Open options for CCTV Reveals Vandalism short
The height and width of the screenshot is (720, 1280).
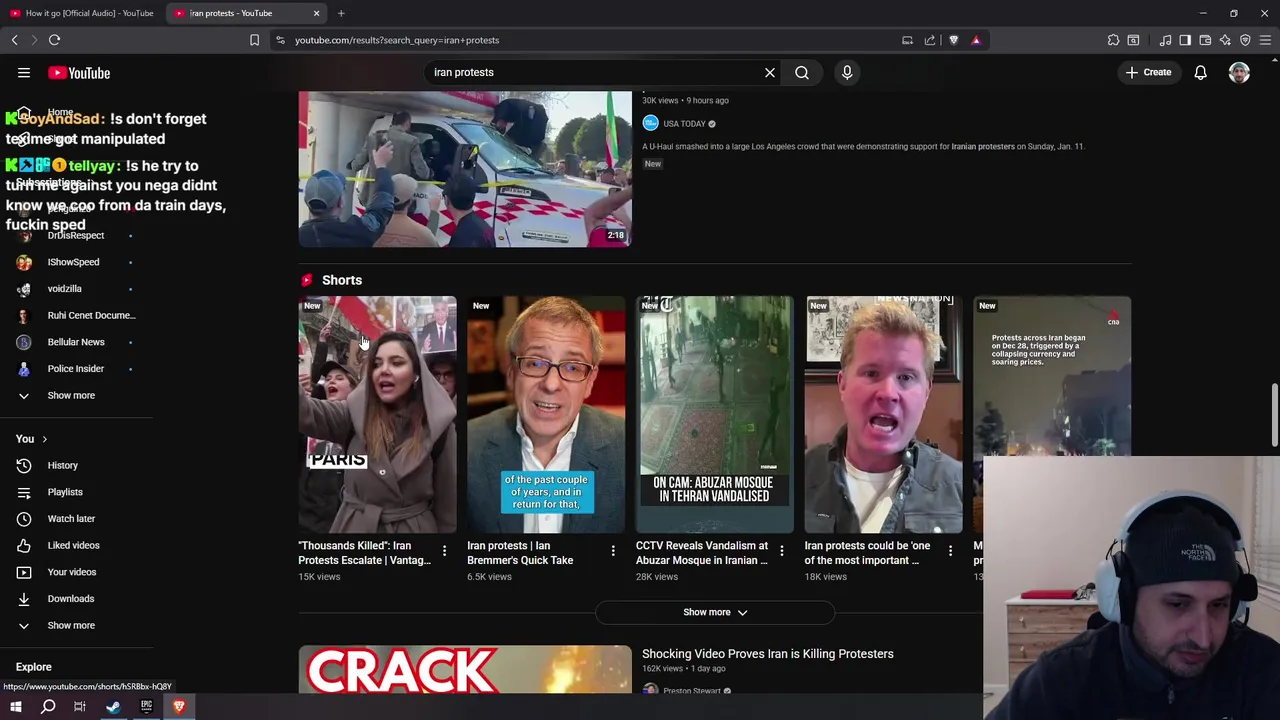[x=782, y=550]
